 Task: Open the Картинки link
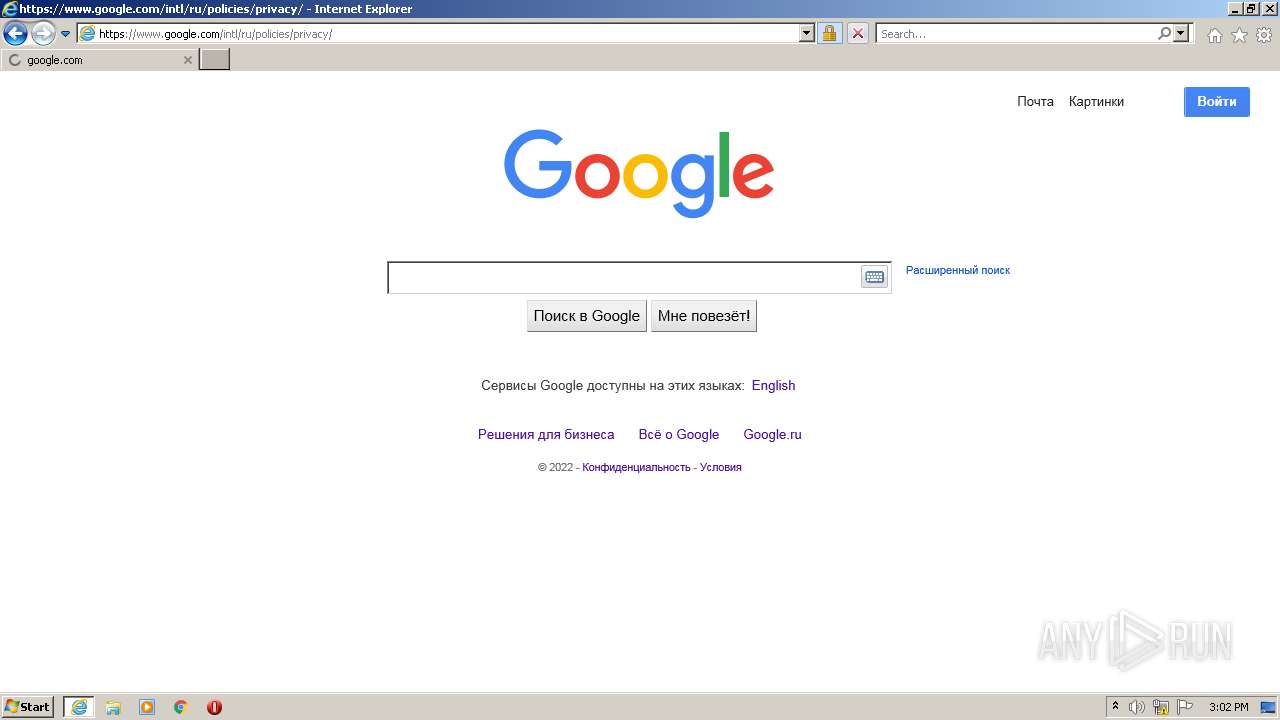[x=1096, y=101]
